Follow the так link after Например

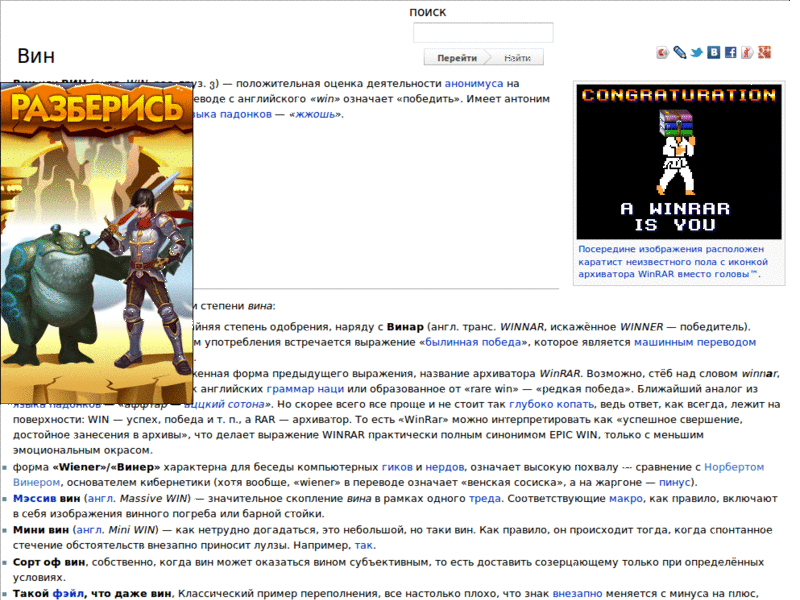coord(364,545)
